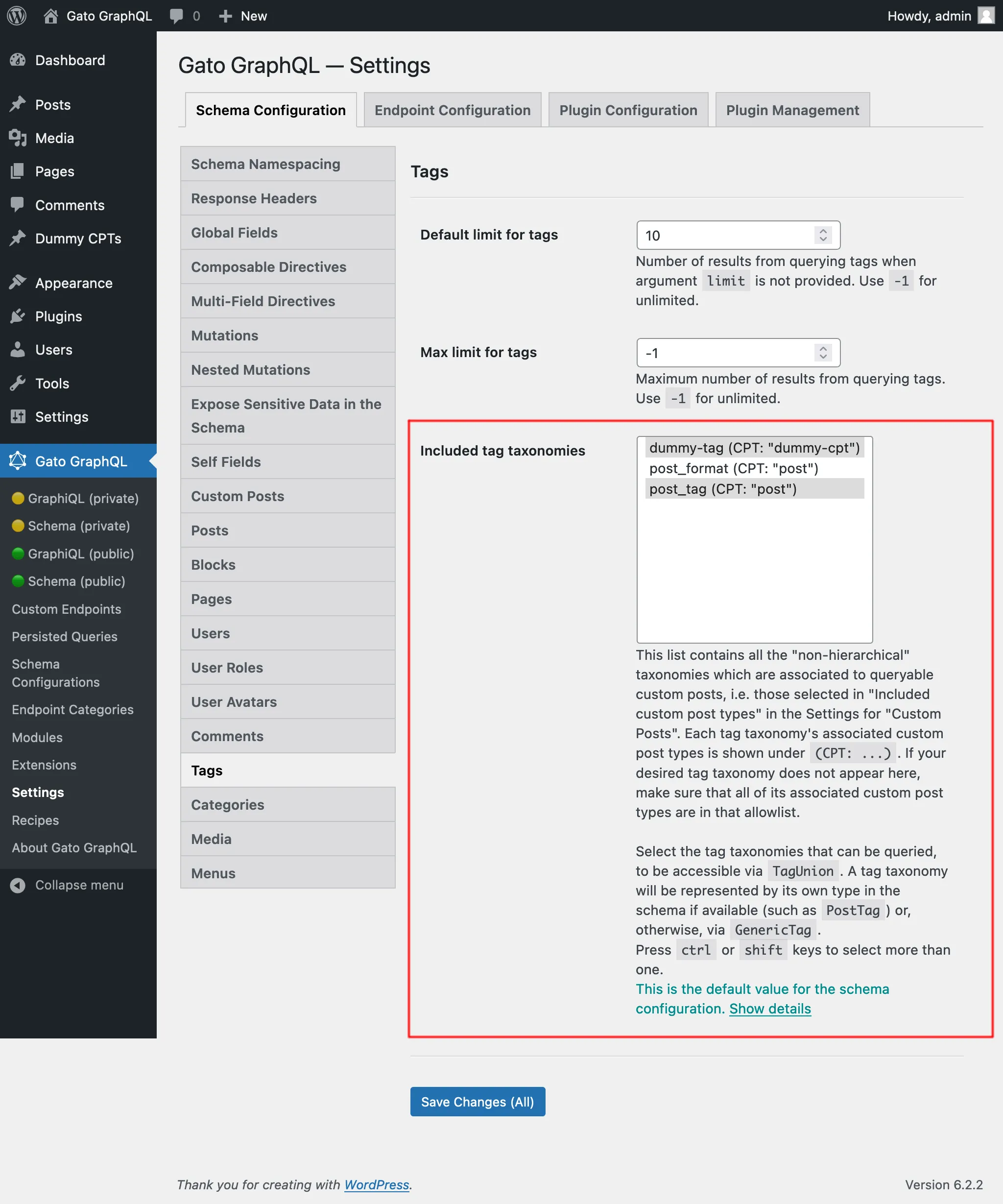Click the Show details link

pyautogui.click(x=770, y=1009)
